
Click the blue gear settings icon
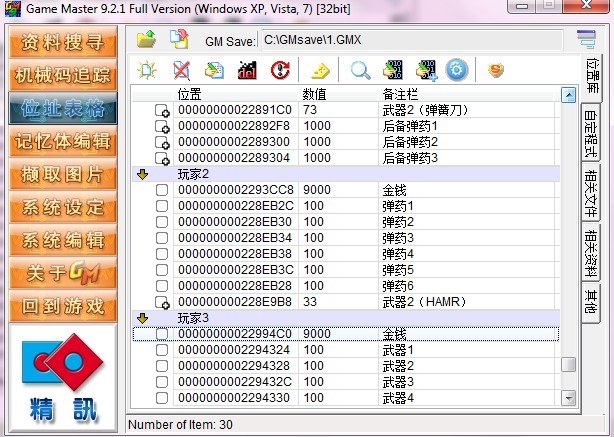point(457,70)
